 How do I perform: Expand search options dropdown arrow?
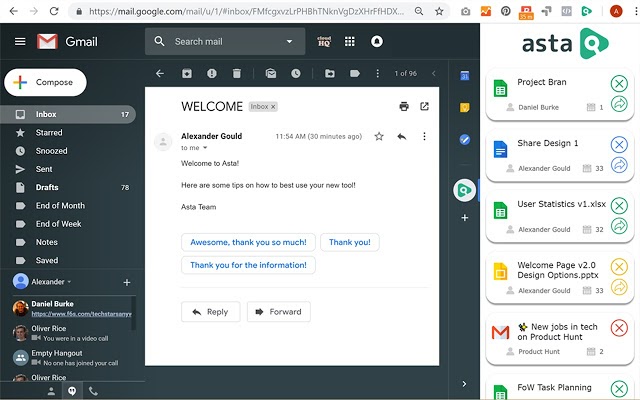289,42
